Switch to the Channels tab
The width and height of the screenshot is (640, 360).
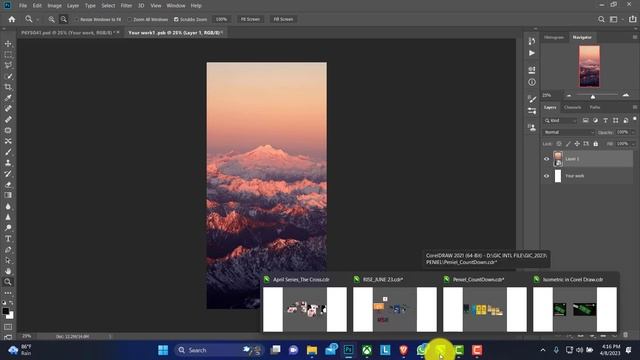point(572,107)
